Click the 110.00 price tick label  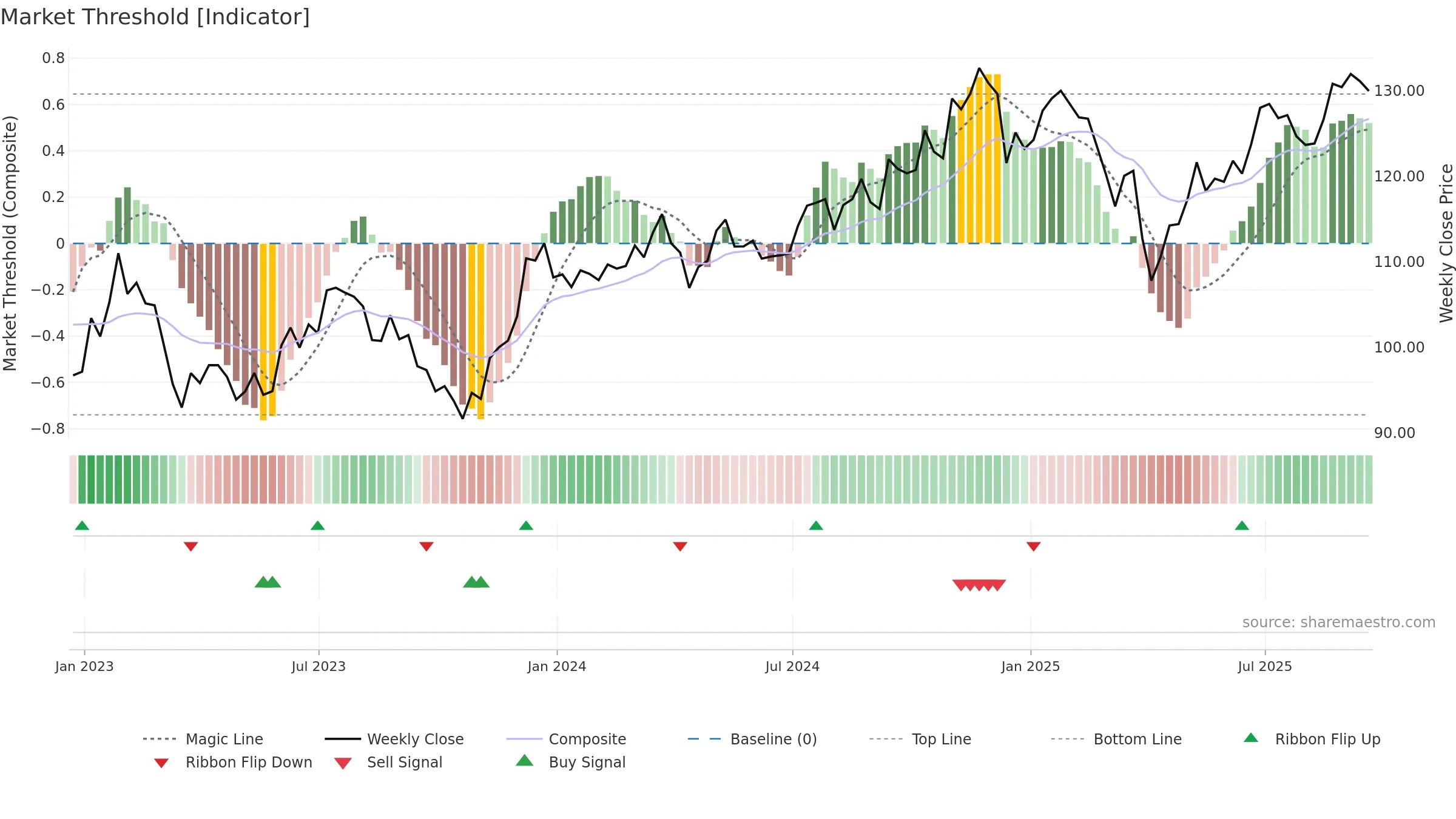1399,262
